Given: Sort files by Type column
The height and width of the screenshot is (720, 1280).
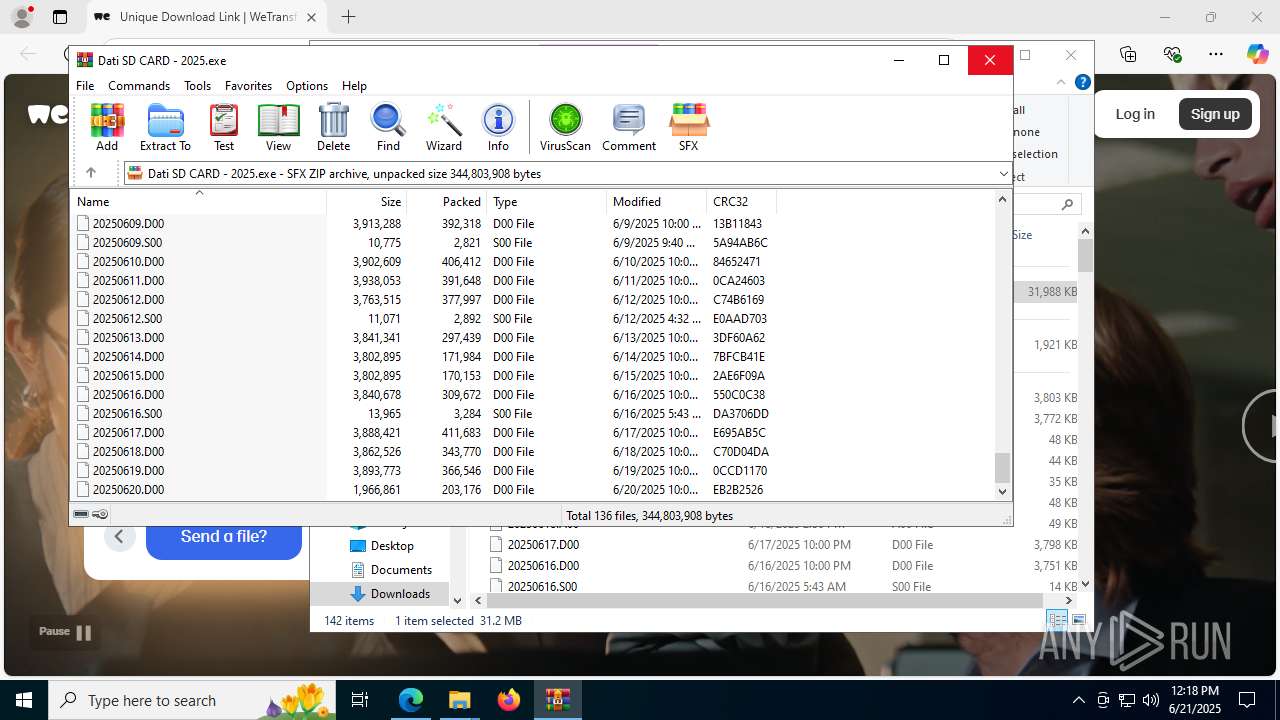Looking at the screenshot, I should [x=547, y=201].
